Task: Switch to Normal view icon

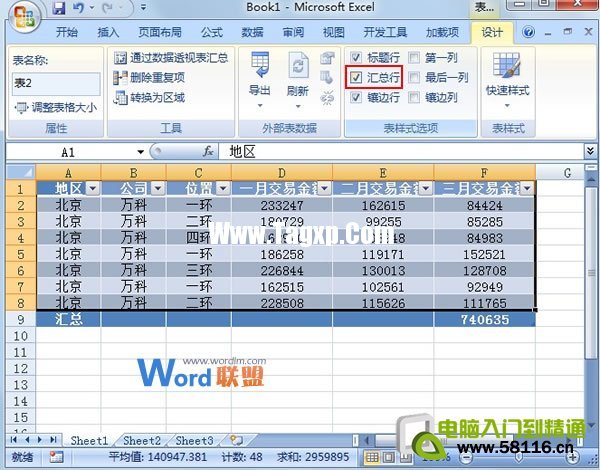Action: [x=372, y=457]
